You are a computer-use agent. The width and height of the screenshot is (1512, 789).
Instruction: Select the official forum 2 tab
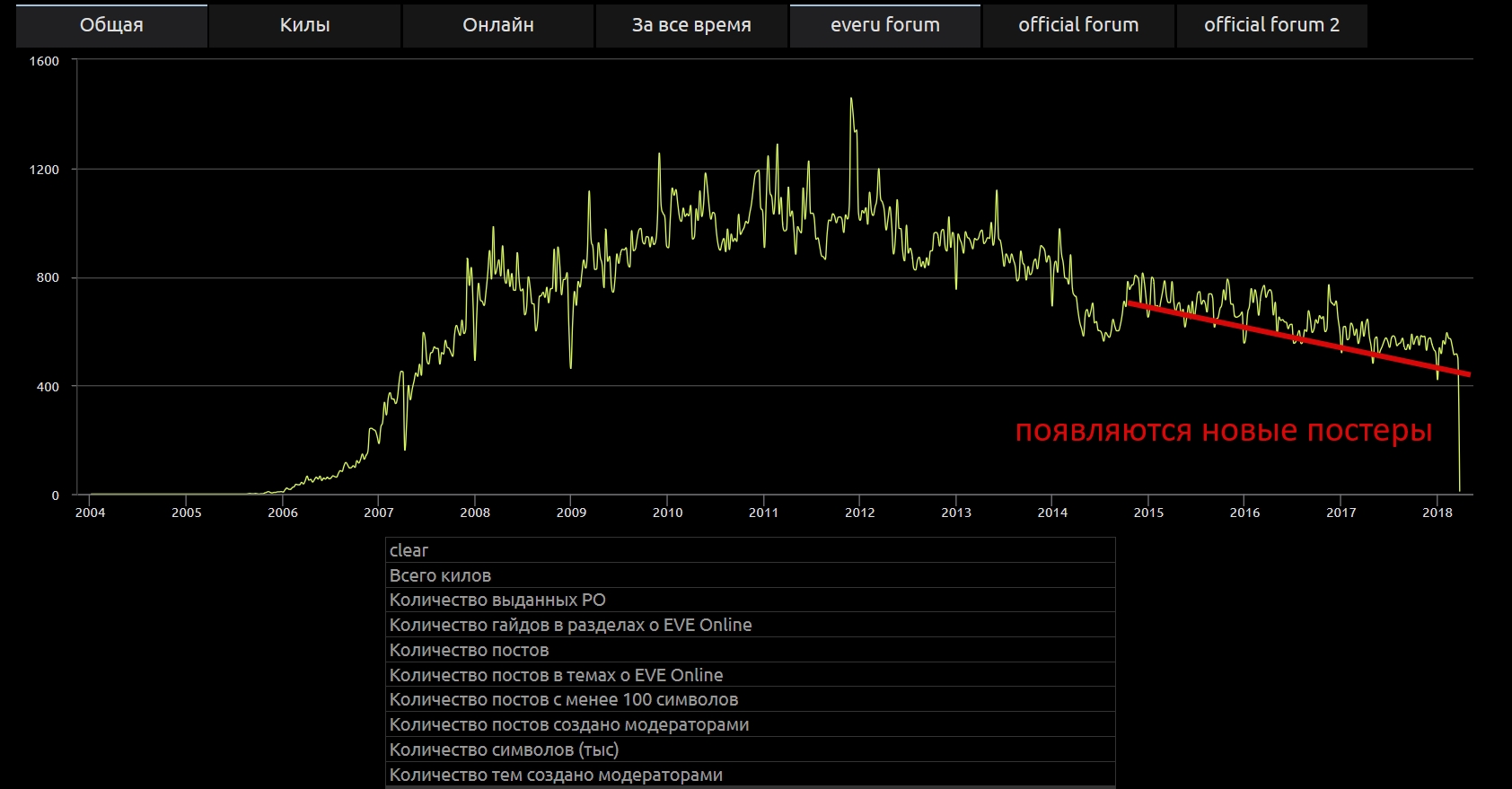point(1271,25)
